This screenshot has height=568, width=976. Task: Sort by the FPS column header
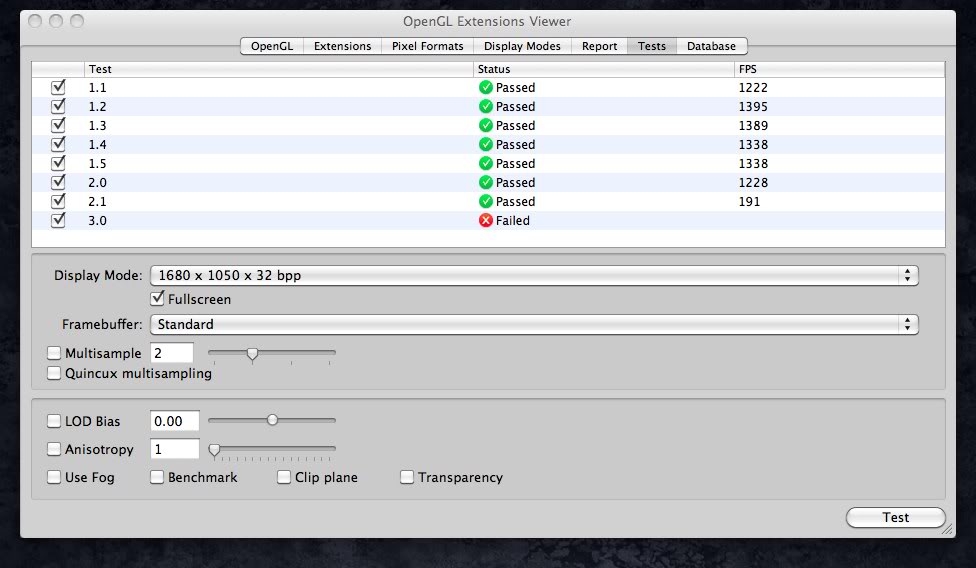pyautogui.click(x=840, y=69)
